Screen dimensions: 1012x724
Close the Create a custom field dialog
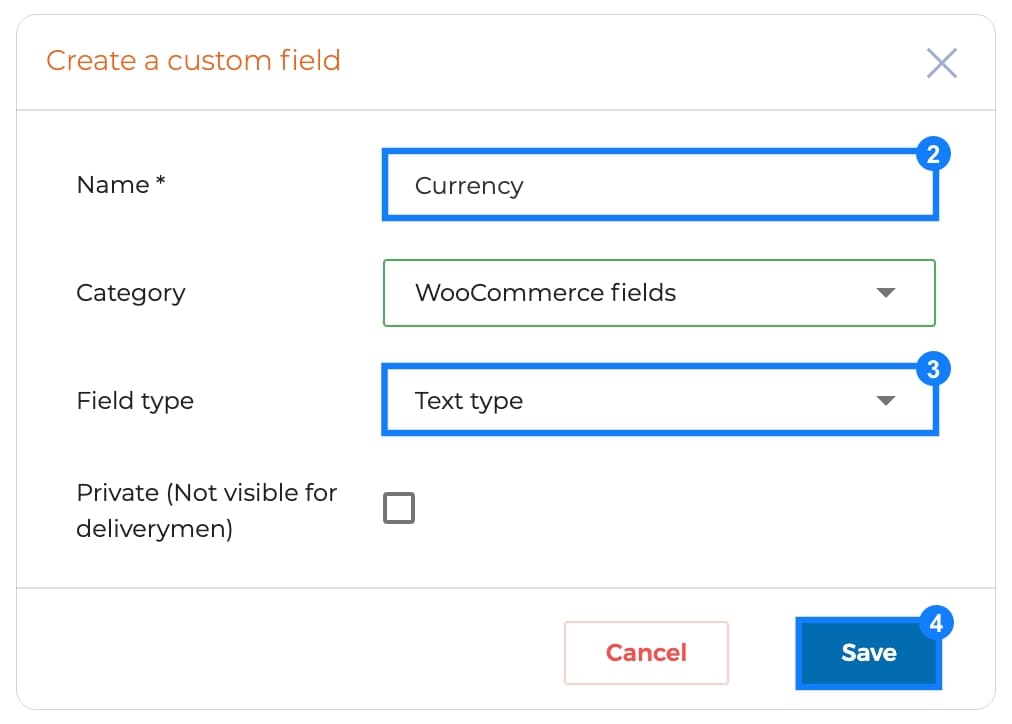(x=942, y=63)
